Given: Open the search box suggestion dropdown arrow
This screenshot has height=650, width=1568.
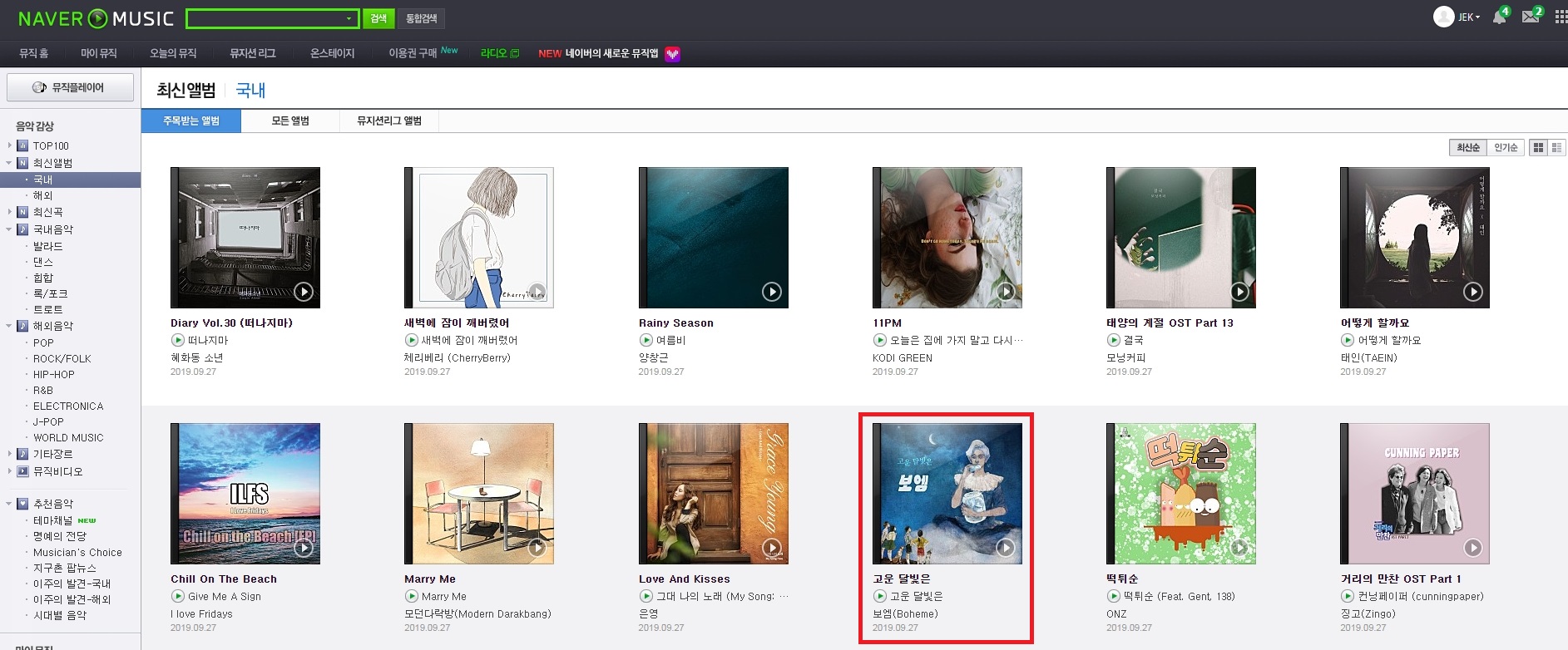Looking at the screenshot, I should (x=349, y=18).
